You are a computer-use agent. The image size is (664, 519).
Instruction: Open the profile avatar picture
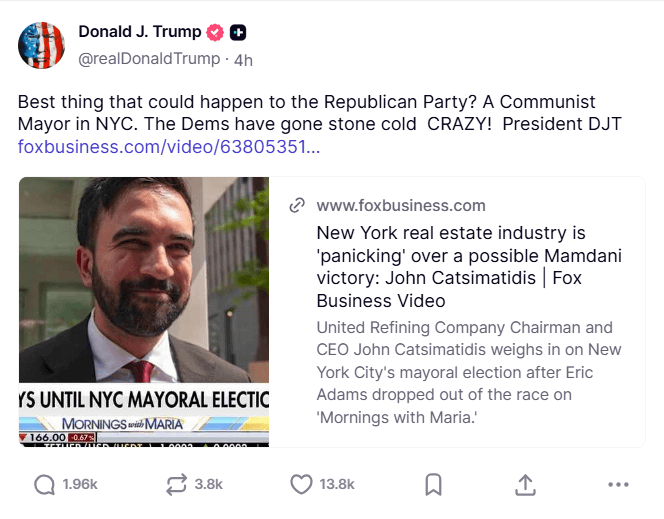point(42,45)
